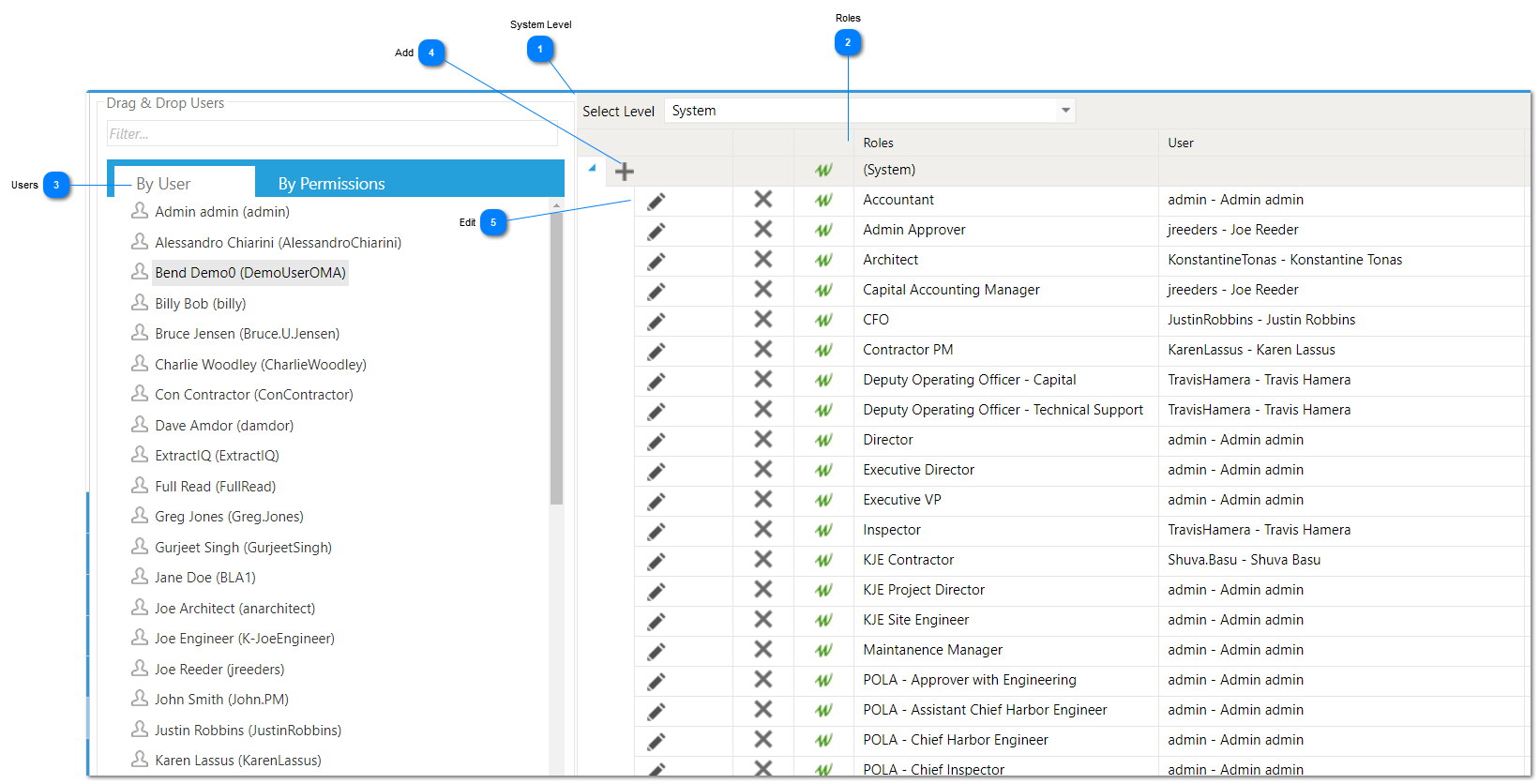Click workflow icon beside Inspector role

click(x=823, y=530)
